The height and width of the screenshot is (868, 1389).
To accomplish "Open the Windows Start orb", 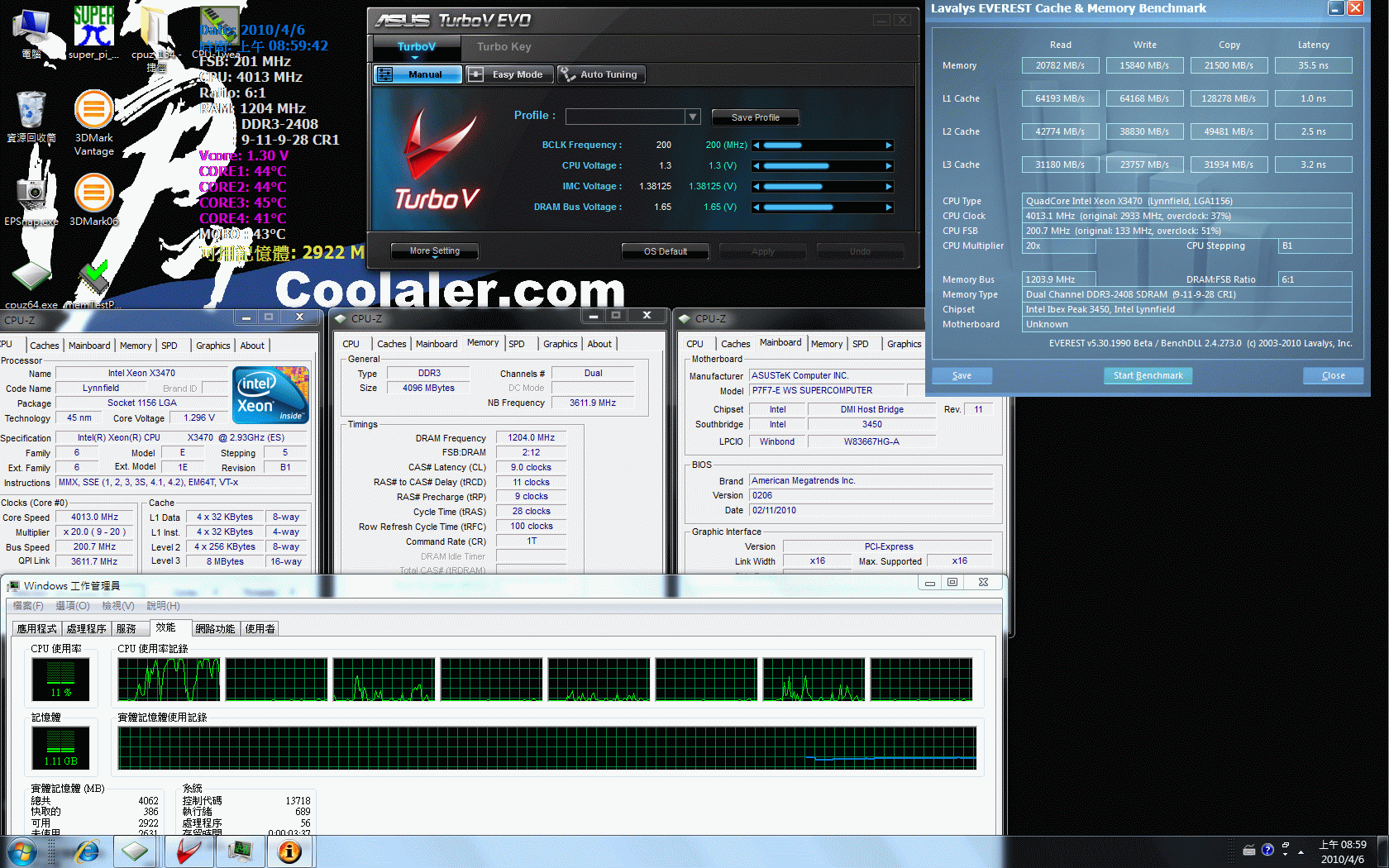I will (21, 851).
